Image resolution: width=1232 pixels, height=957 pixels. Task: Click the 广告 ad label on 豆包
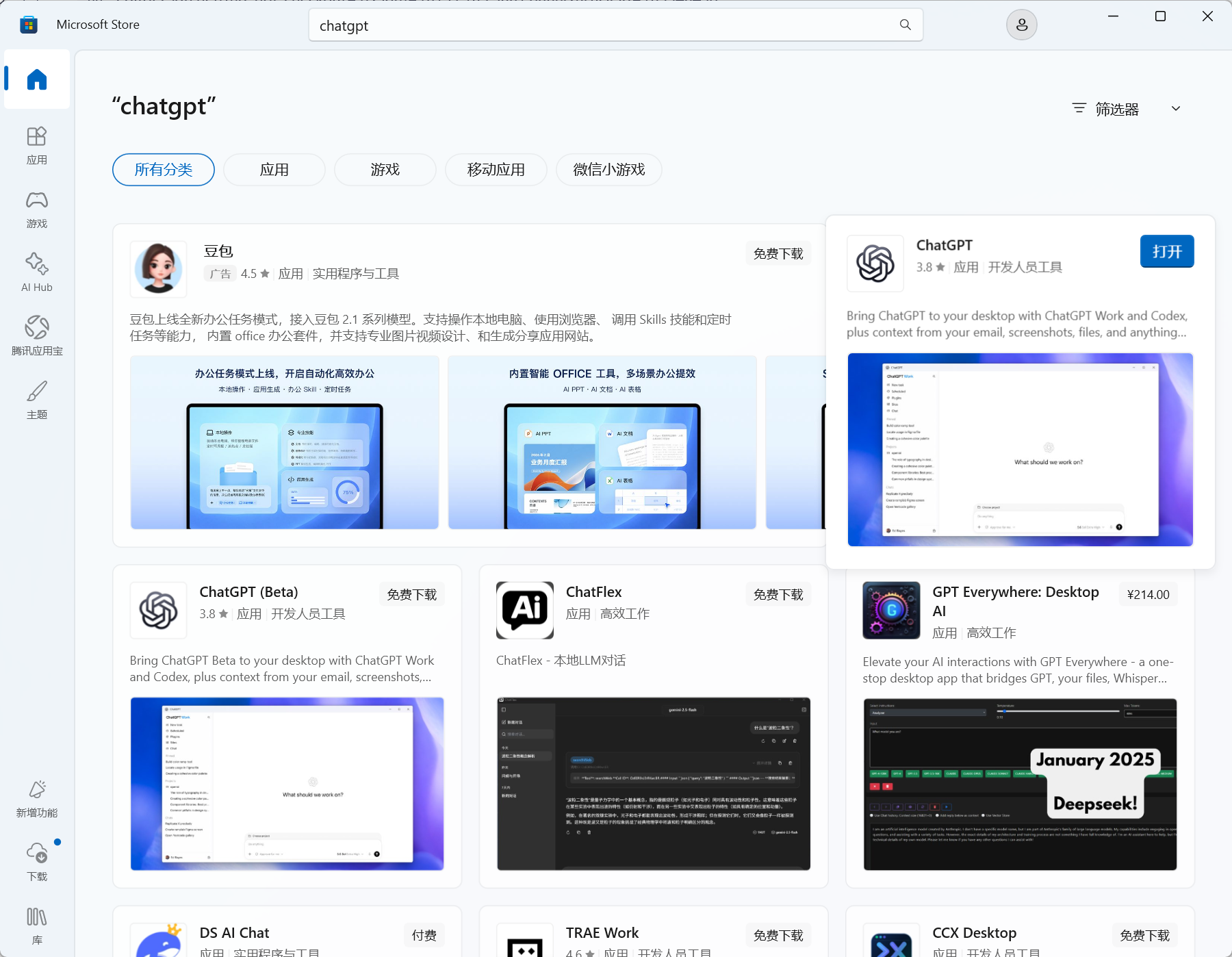click(x=220, y=274)
